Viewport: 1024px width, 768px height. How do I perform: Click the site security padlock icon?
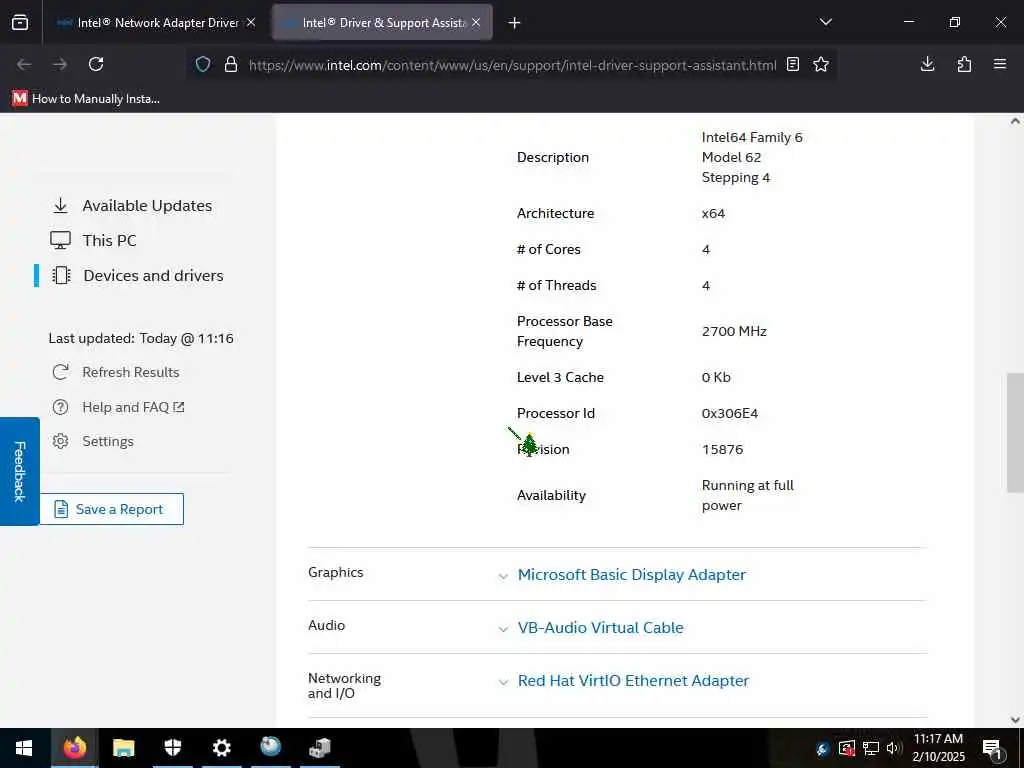(x=231, y=64)
